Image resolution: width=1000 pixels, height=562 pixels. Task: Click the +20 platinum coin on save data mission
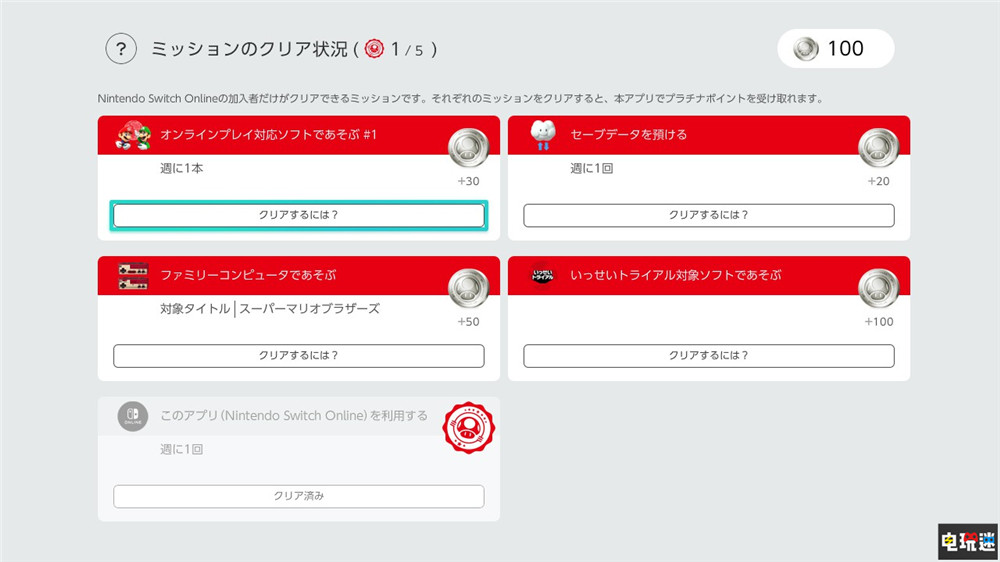point(878,149)
